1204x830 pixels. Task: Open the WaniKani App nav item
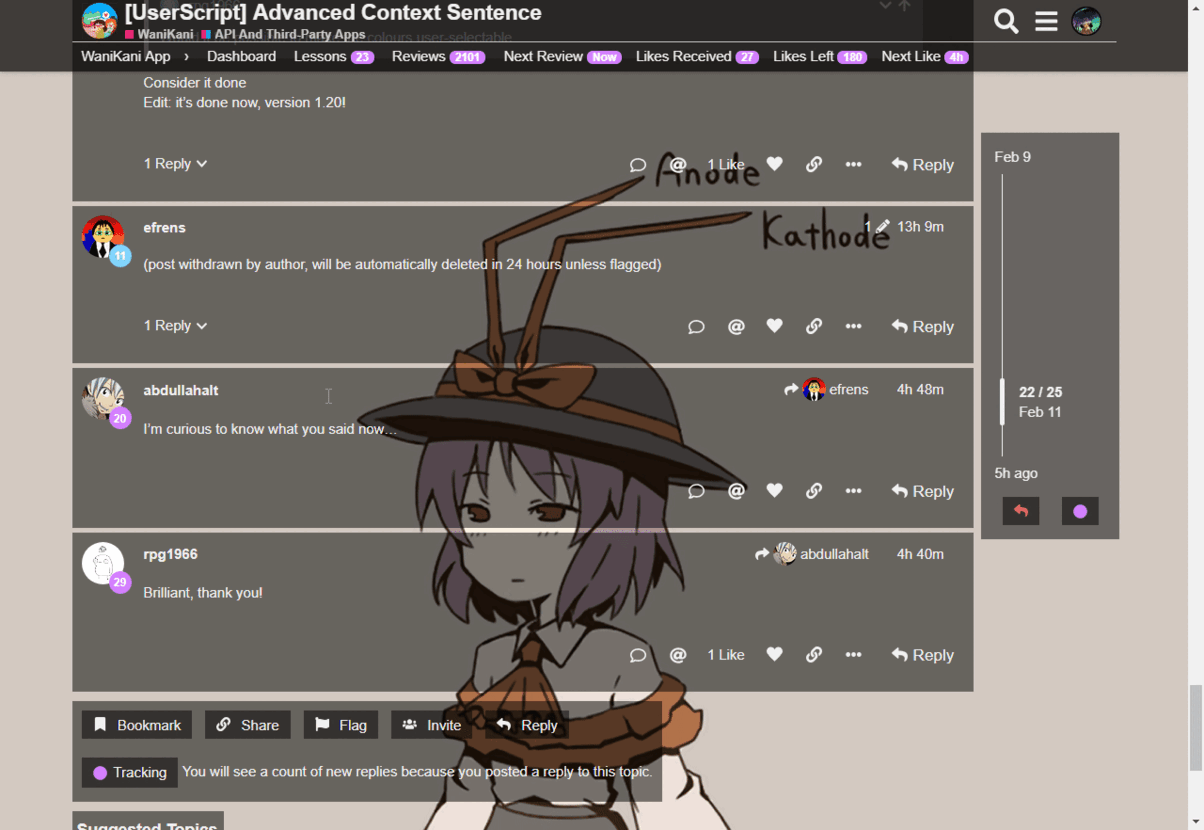point(126,57)
